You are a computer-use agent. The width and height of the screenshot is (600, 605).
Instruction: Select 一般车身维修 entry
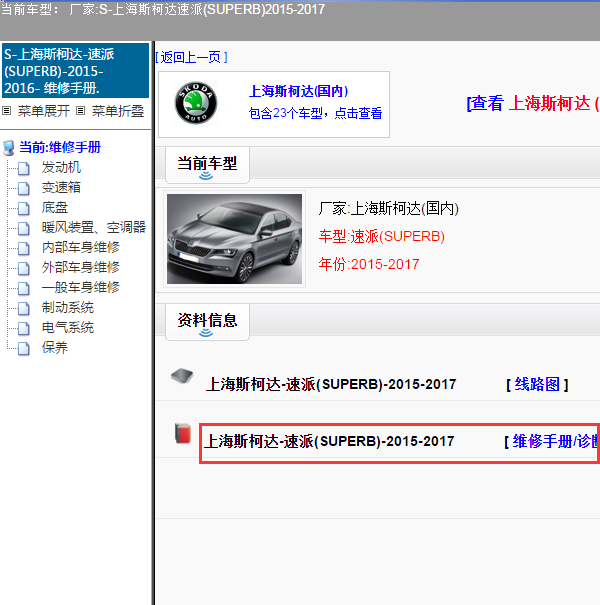click(x=81, y=288)
